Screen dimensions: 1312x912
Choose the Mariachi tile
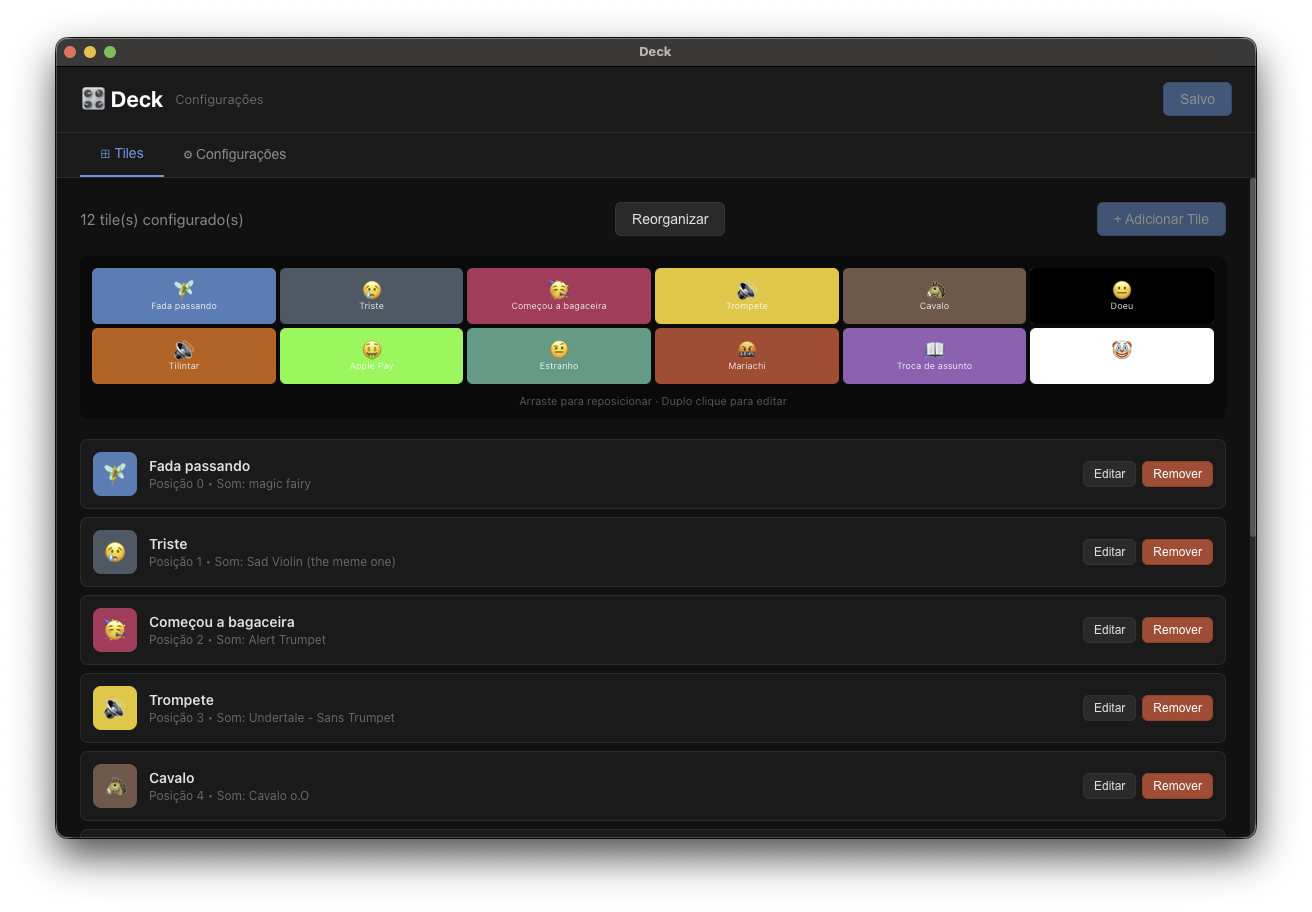tap(747, 356)
